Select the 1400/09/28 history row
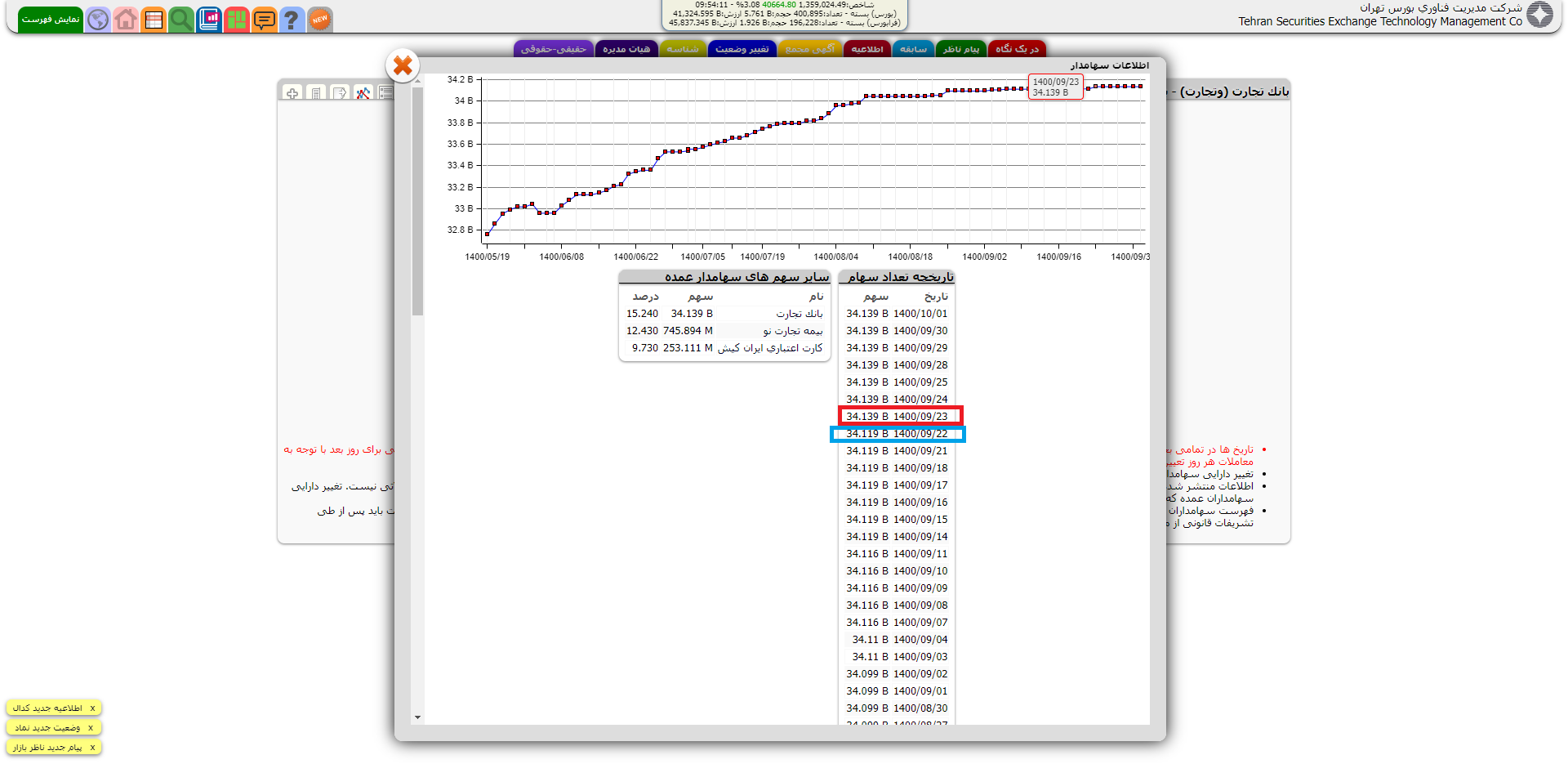1568x764 pixels. coord(897,365)
